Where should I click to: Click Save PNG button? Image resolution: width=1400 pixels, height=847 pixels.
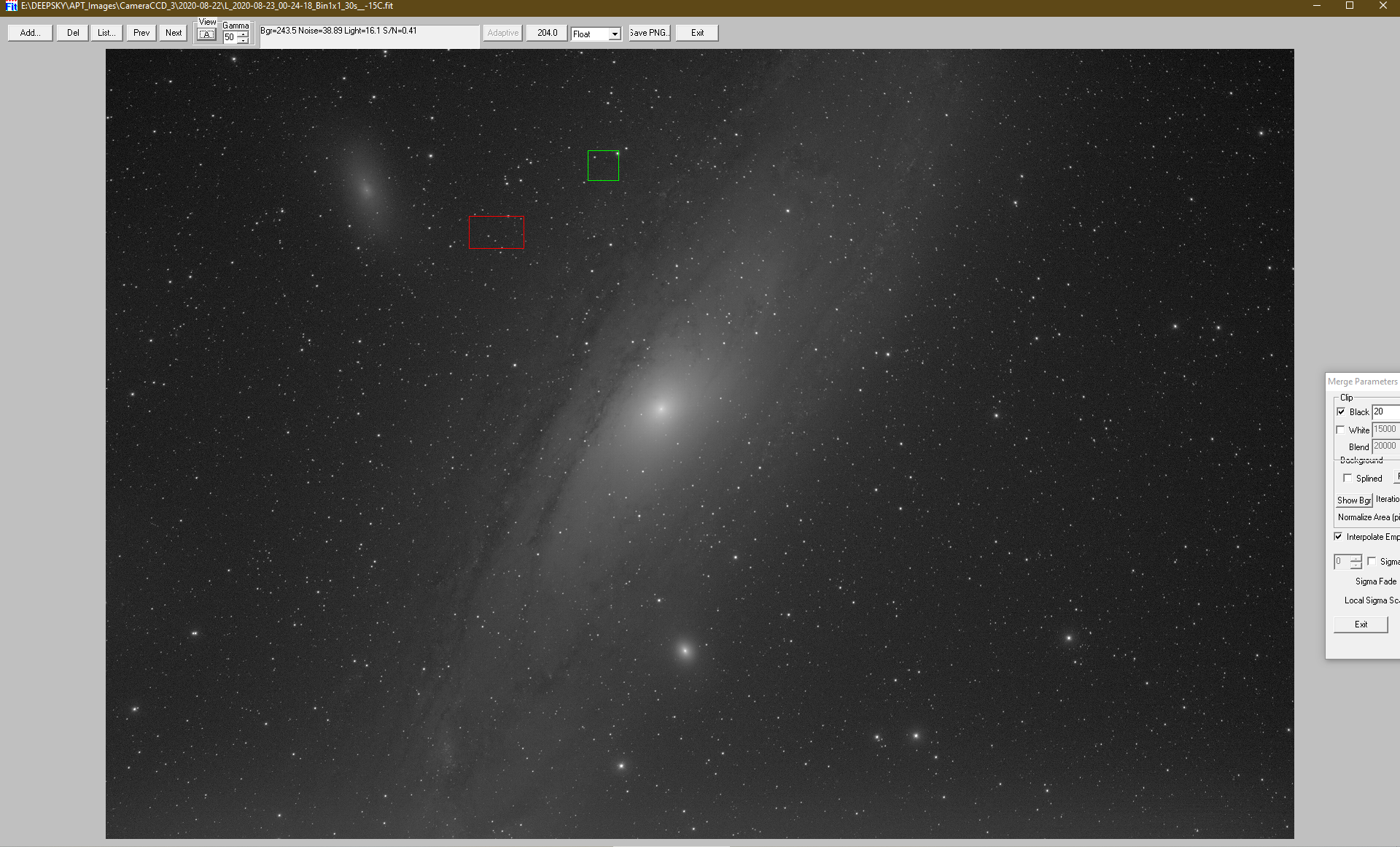coord(649,33)
